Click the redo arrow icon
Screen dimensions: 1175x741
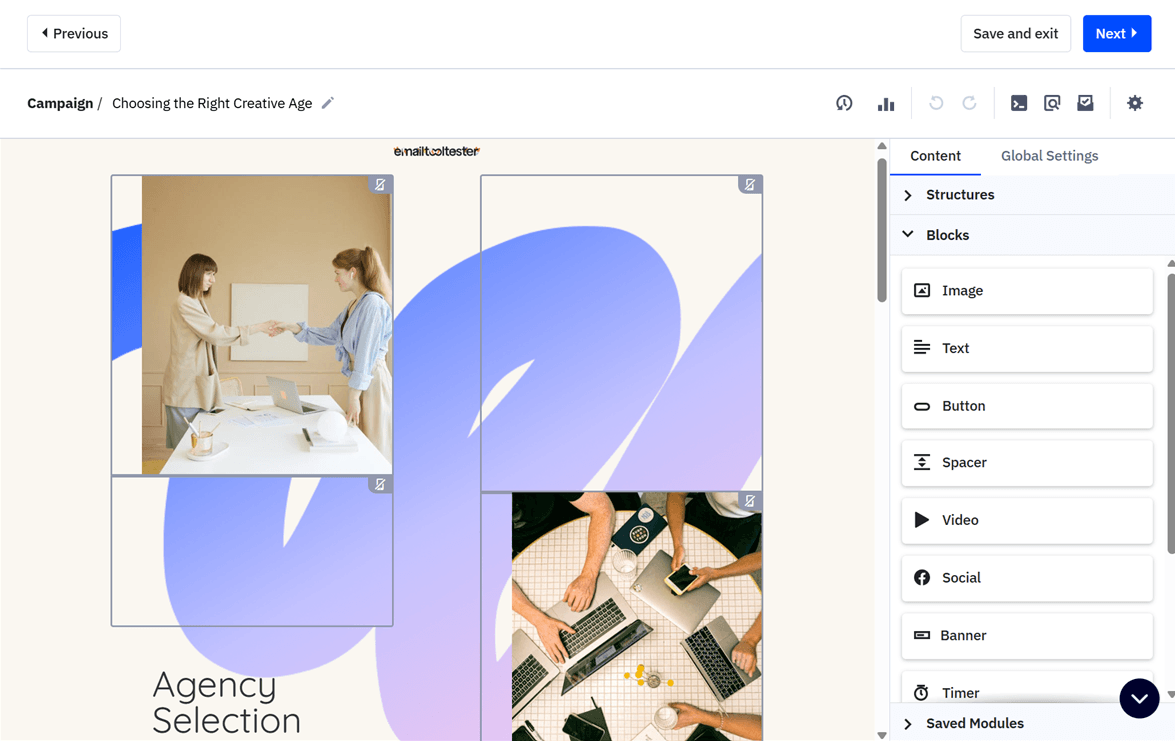969,103
